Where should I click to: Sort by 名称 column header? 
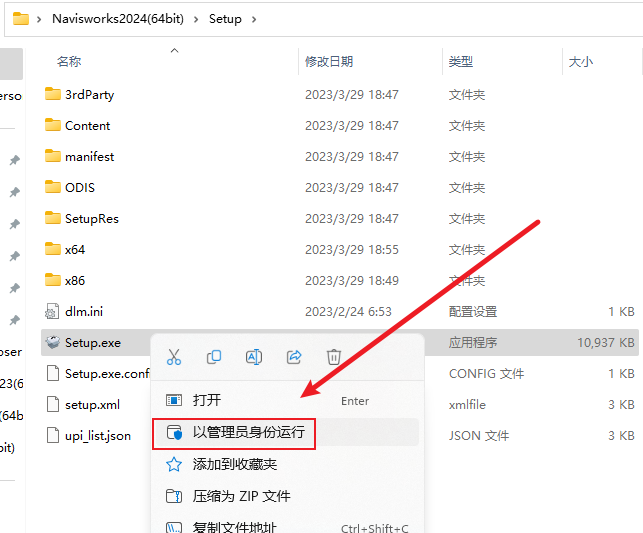point(69,62)
